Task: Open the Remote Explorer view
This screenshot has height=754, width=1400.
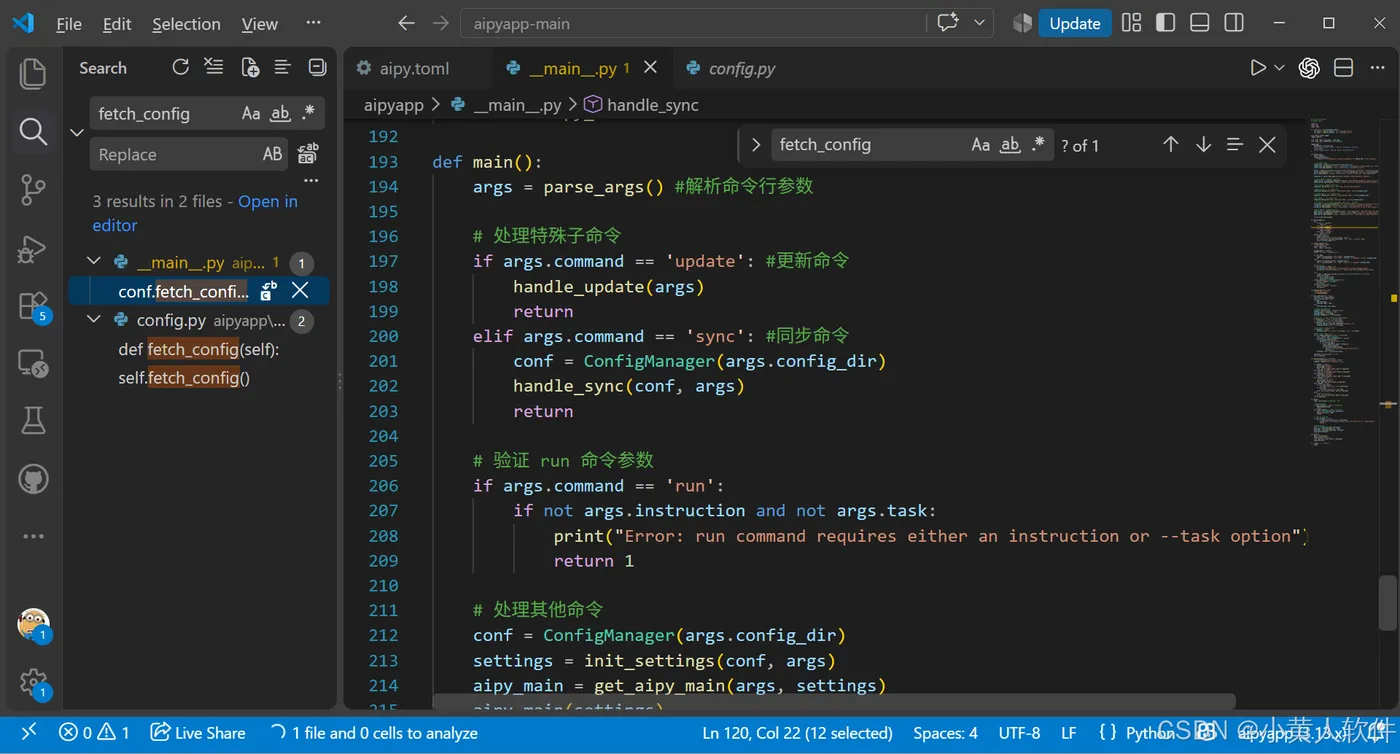Action: coord(33,364)
